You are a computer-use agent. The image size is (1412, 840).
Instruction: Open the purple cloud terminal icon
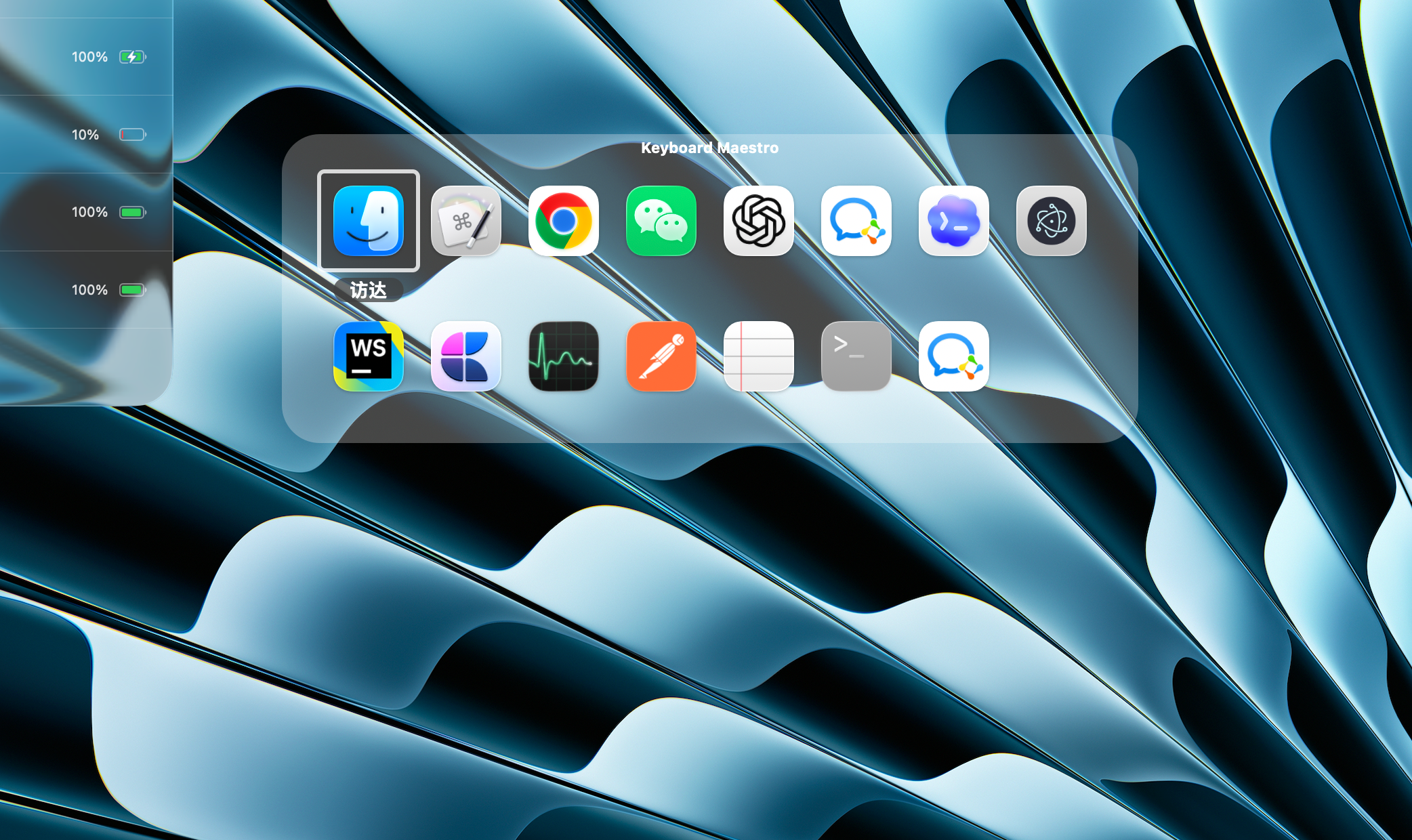pyautogui.click(x=954, y=221)
